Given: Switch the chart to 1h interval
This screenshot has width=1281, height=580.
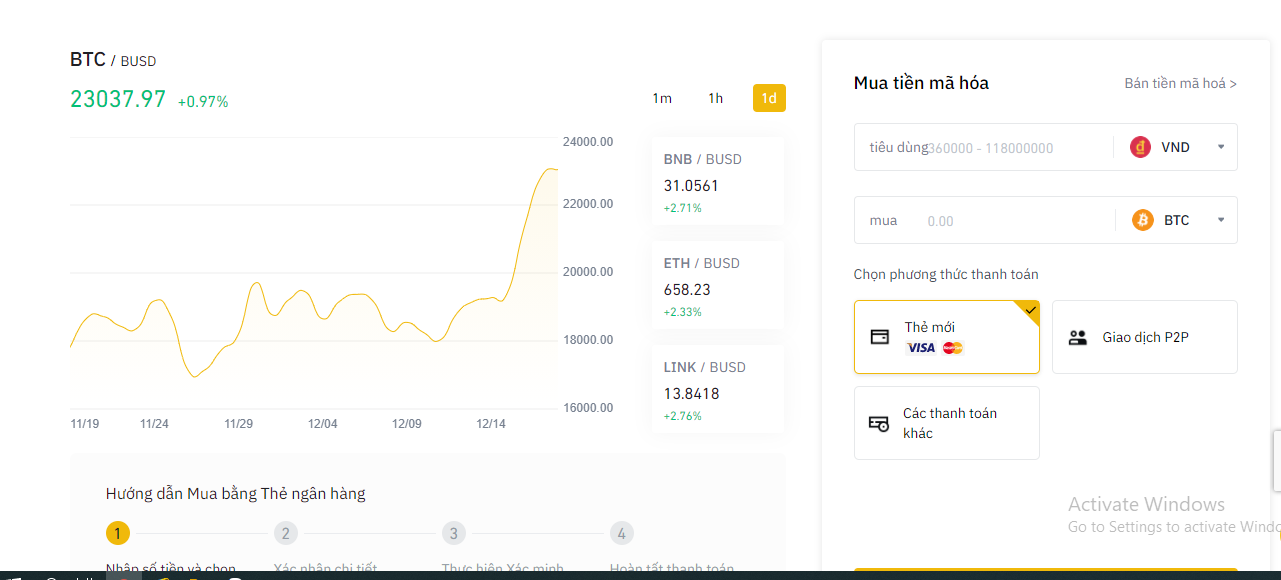Looking at the screenshot, I should coord(715,98).
